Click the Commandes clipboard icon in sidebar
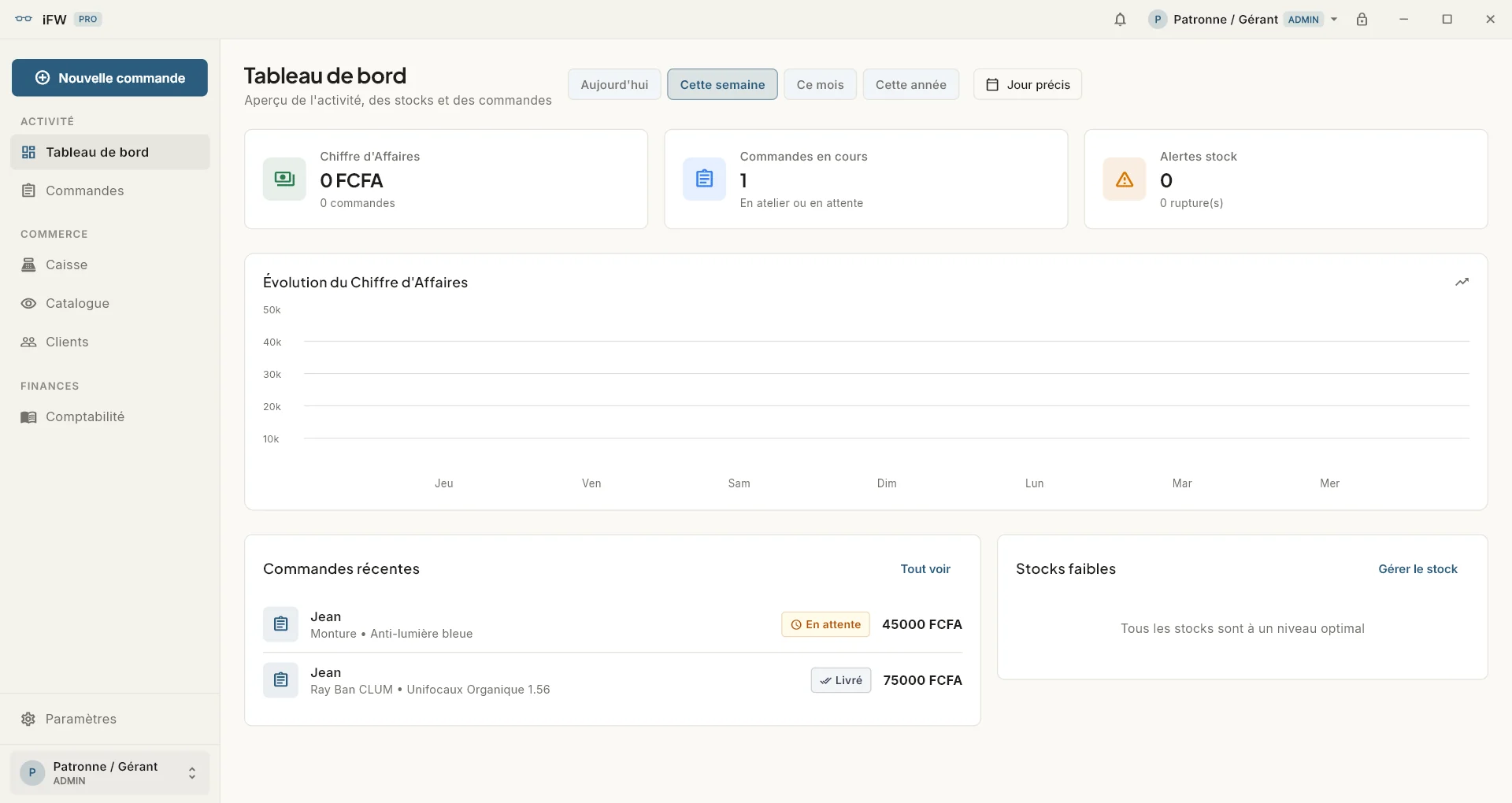Viewport: 1512px width, 803px height. click(28, 191)
